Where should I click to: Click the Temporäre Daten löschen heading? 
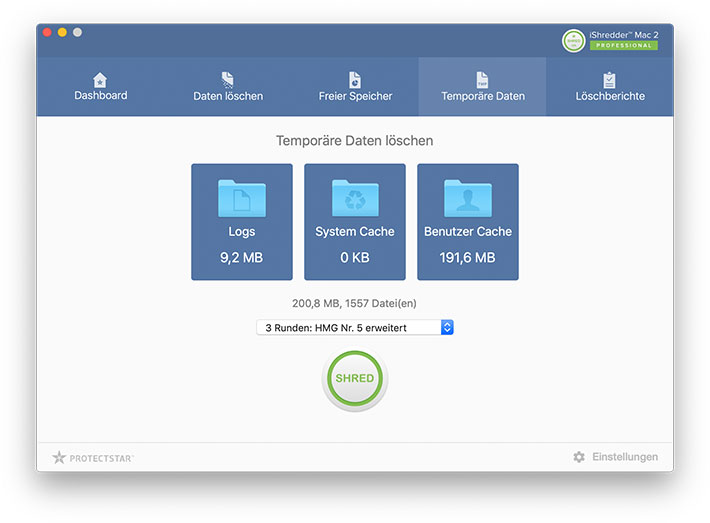click(355, 141)
